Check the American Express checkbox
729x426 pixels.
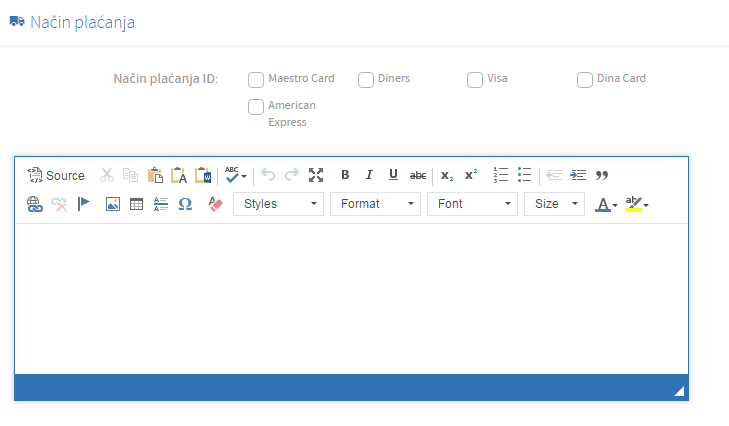256,106
